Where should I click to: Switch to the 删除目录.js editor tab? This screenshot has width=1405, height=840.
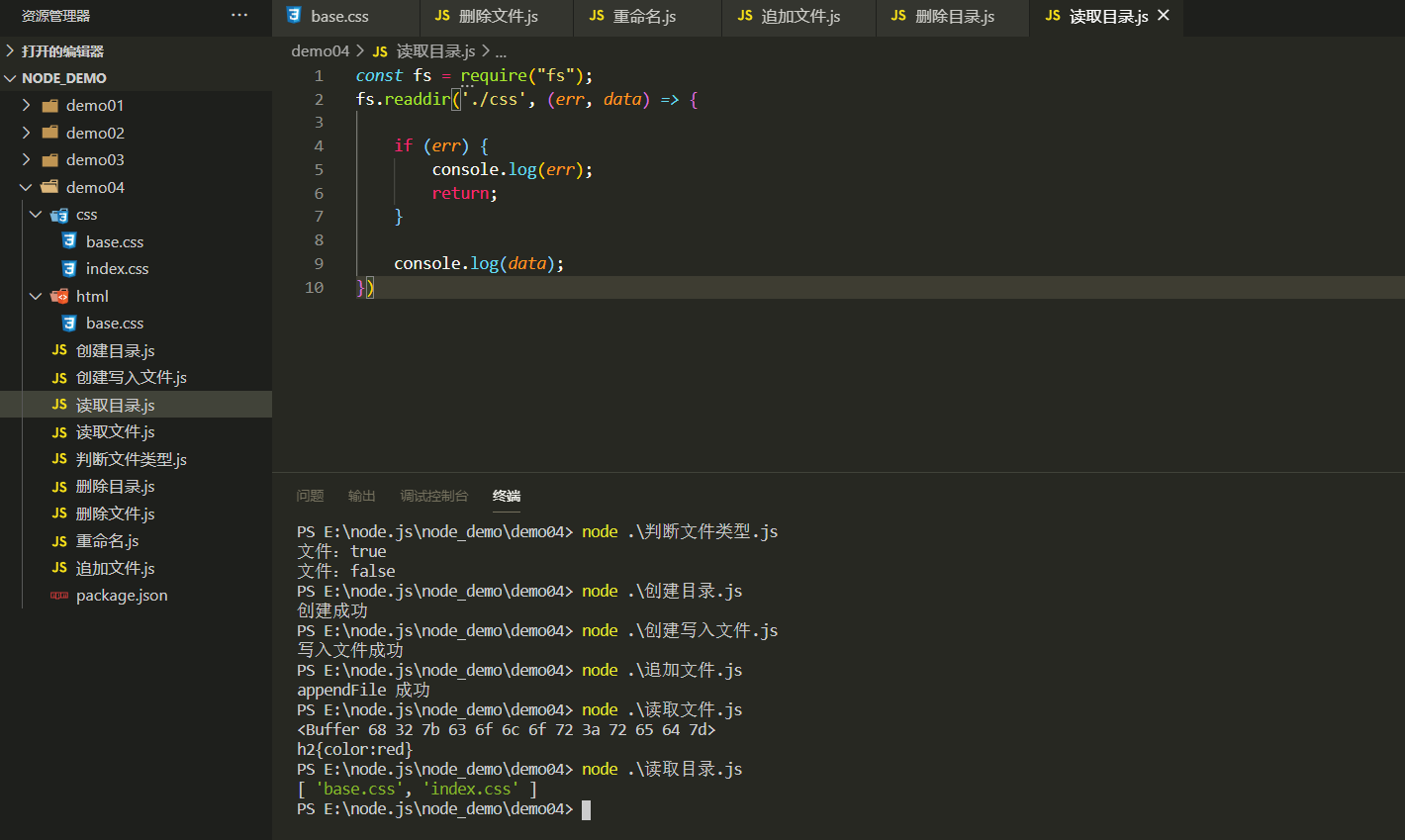953,17
